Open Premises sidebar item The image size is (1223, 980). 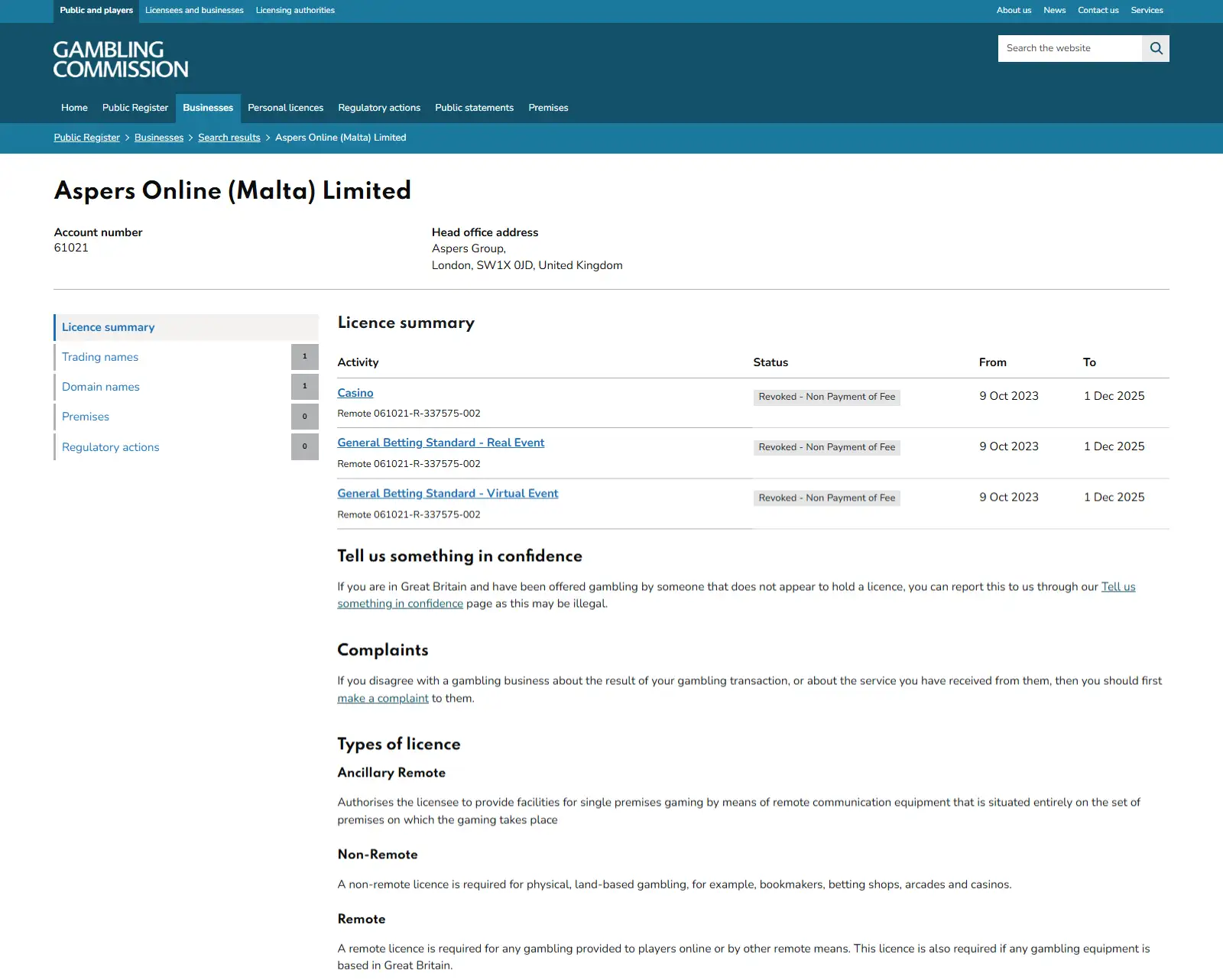(172, 417)
